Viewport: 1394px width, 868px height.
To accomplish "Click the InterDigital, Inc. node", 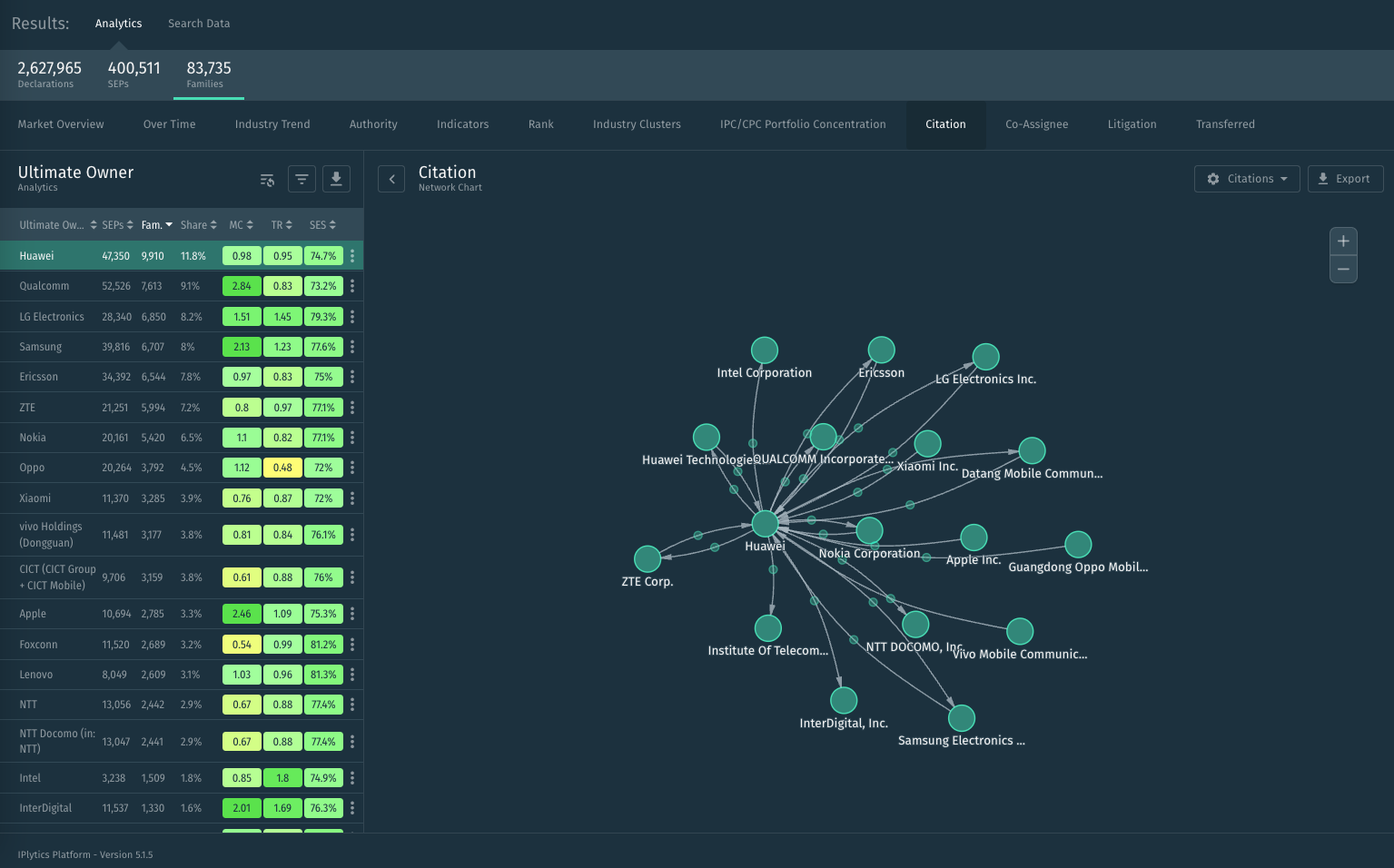I will click(x=844, y=701).
